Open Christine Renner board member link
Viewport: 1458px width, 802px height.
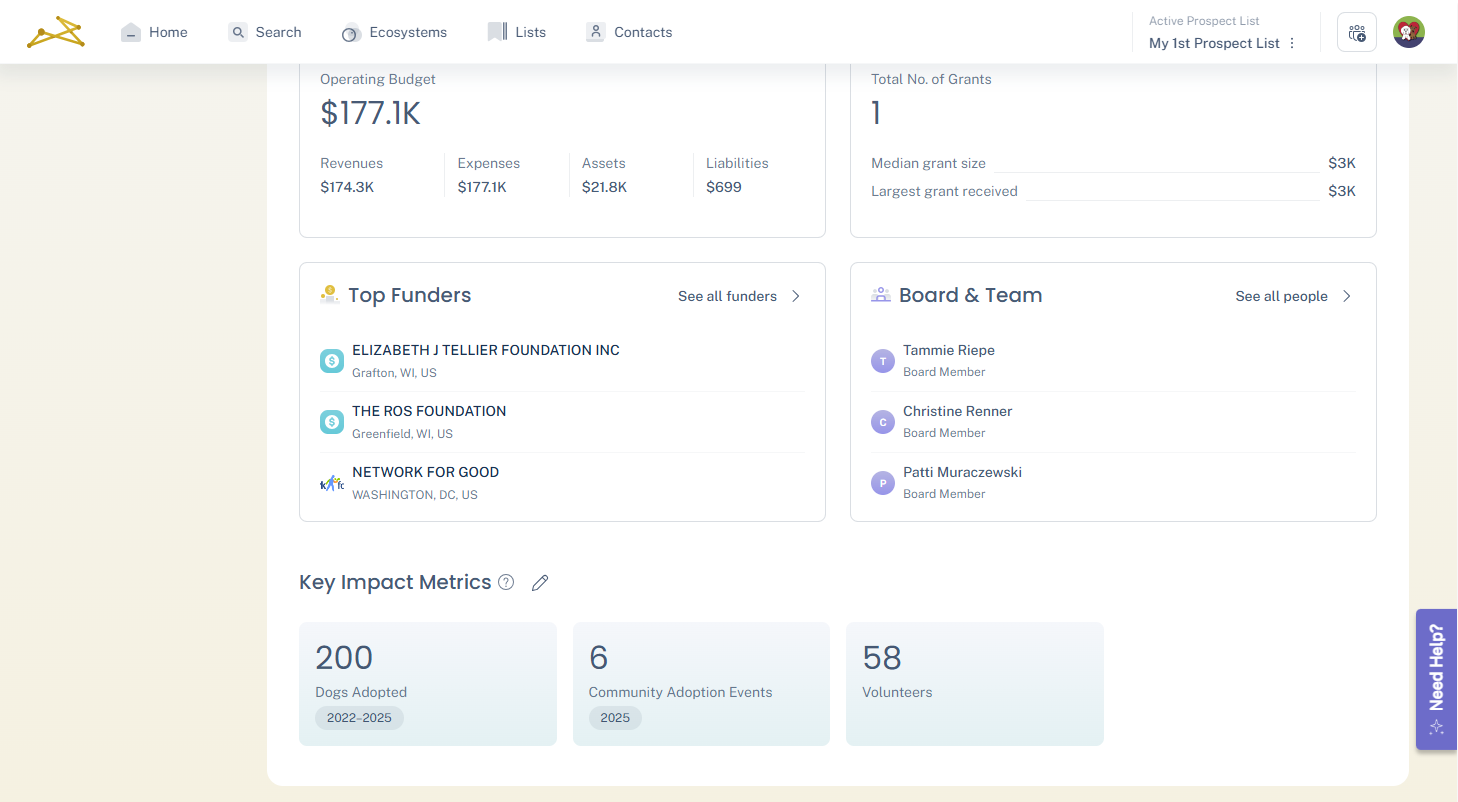pyautogui.click(x=957, y=411)
